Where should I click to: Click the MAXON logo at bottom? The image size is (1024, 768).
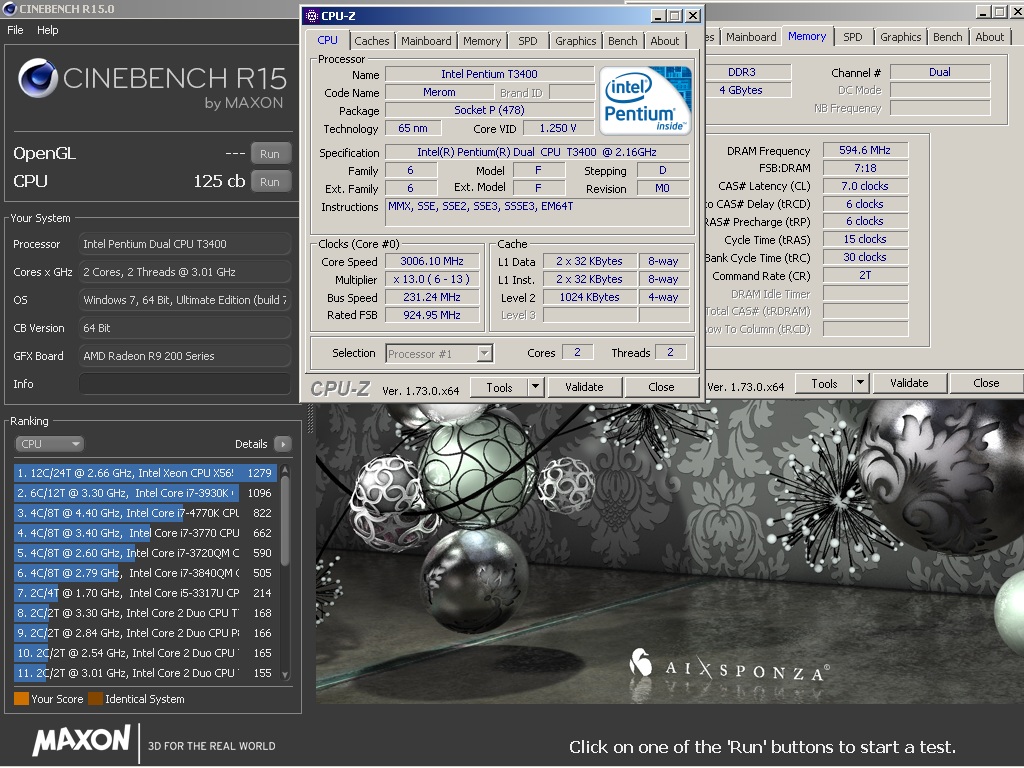82,741
